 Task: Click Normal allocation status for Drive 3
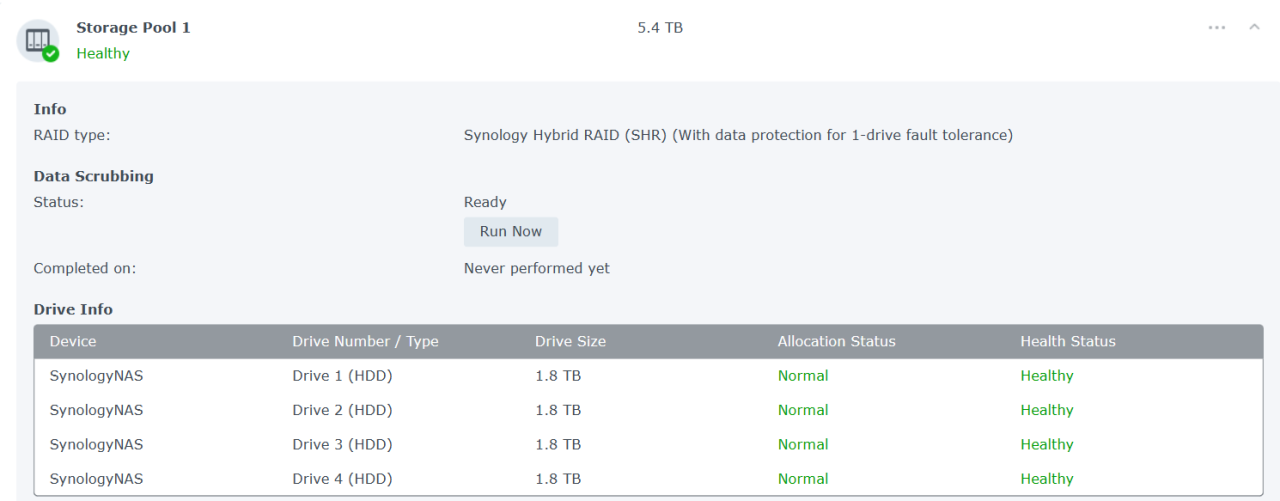tap(803, 445)
